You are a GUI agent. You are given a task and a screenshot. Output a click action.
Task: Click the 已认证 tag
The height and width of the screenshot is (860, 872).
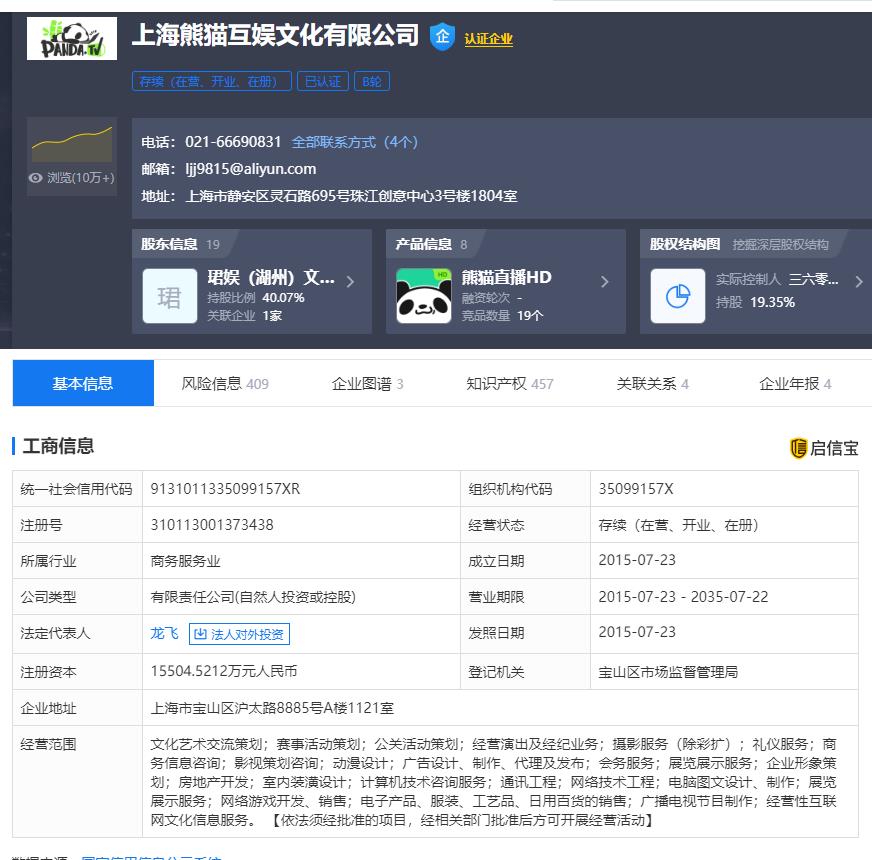323,81
